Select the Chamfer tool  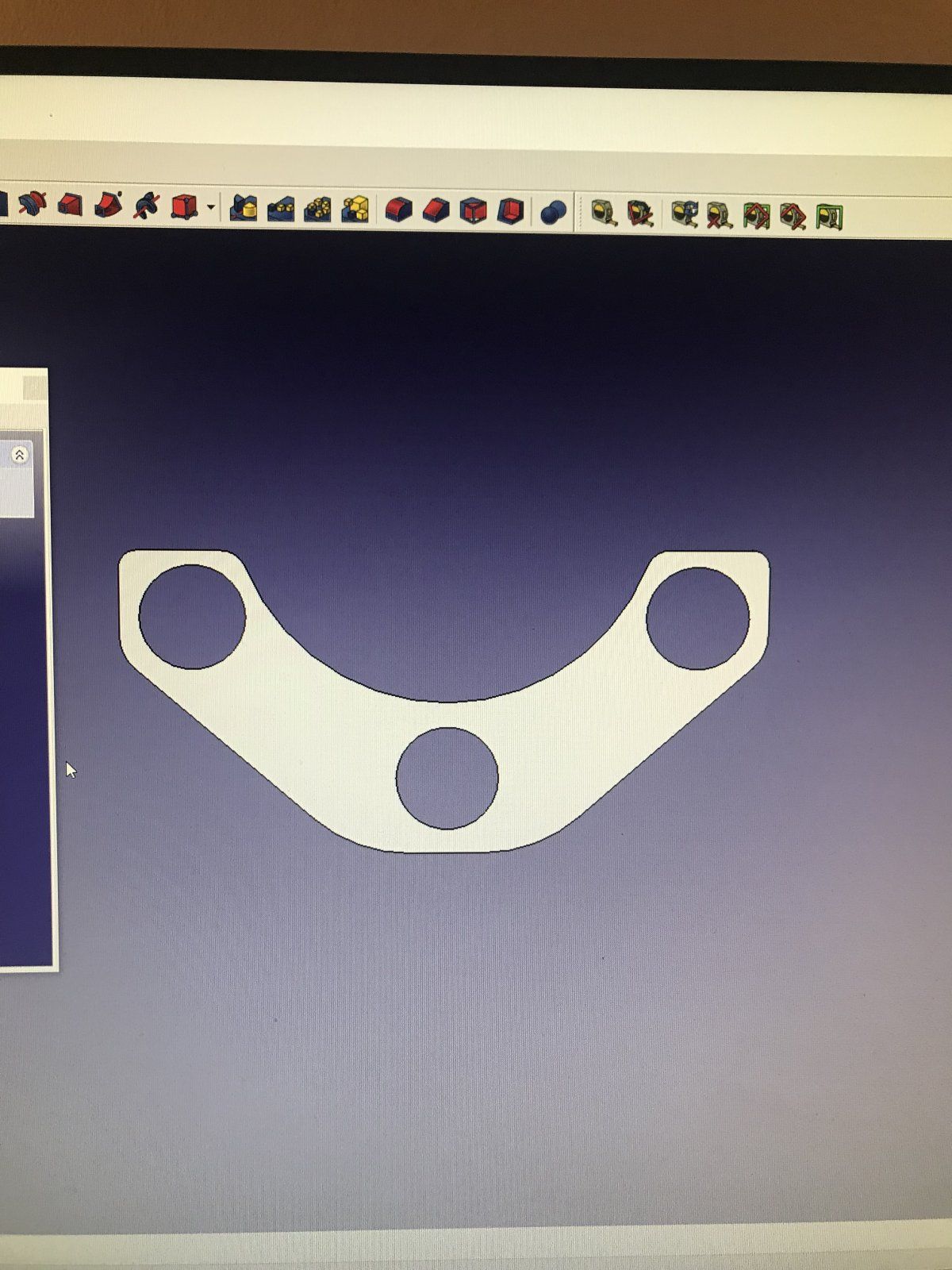pyautogui.click(x=436, y=210)
